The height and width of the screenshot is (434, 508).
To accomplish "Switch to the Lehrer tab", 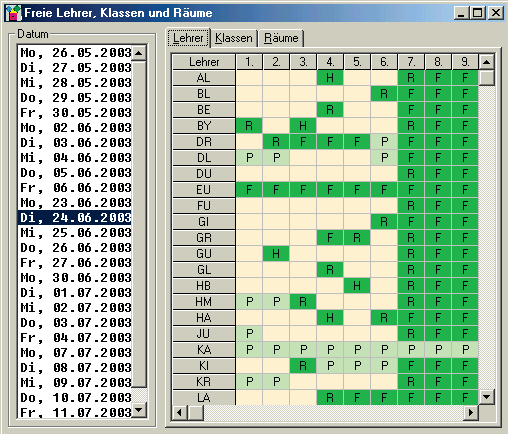I will tap(188, 38).
